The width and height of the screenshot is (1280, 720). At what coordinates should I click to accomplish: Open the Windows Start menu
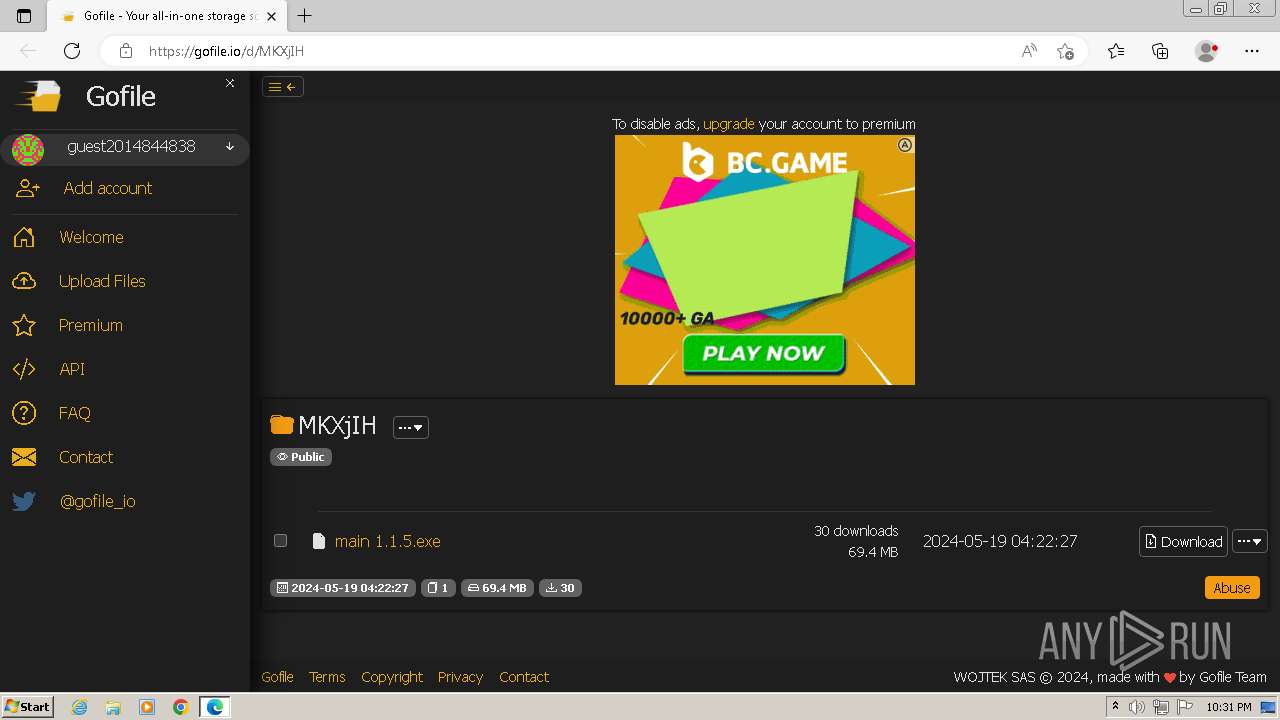coord(27,707)
